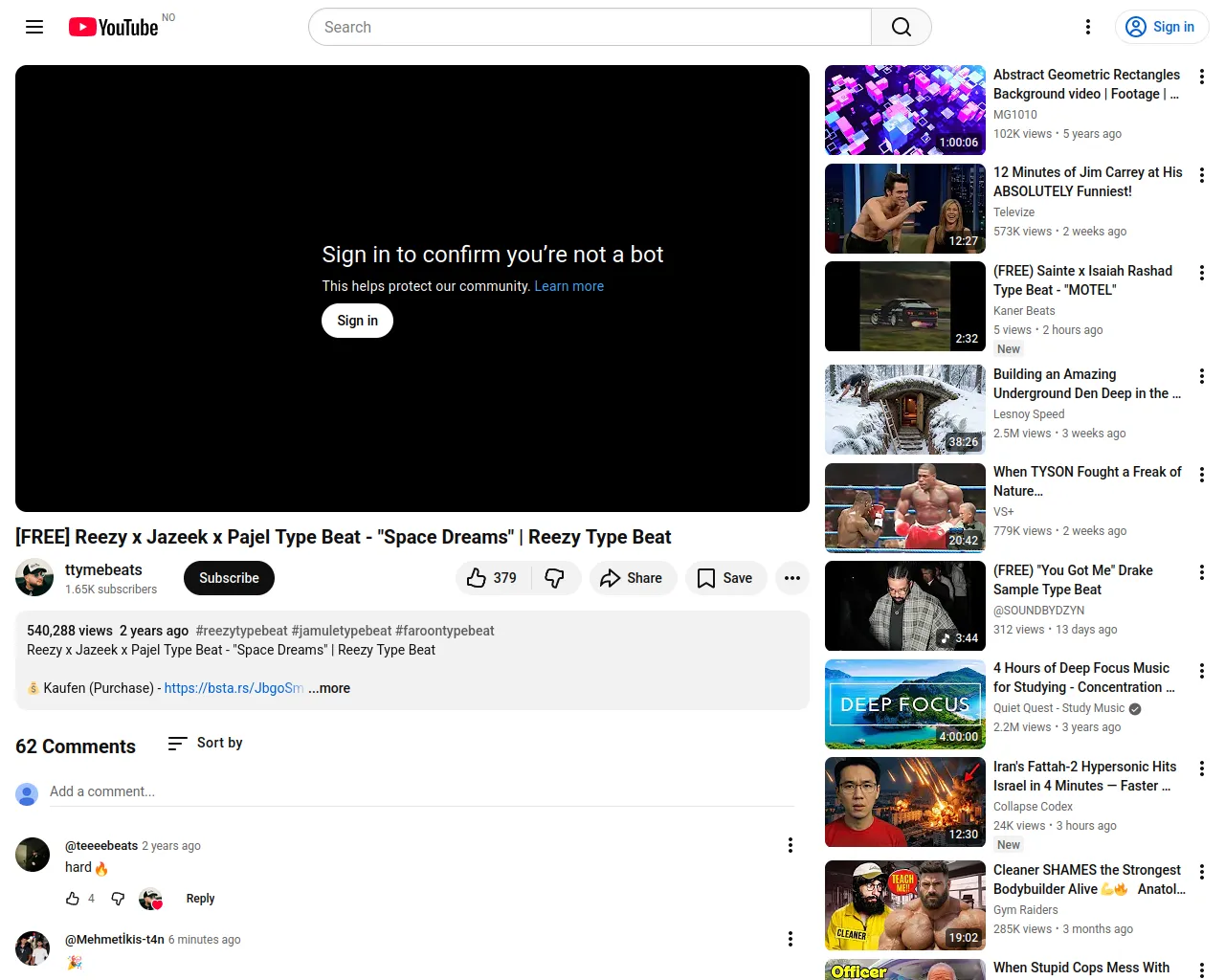This screenshot has width=1225, height=980.
Task: Open more actions ellipsis below video
Action: [x=792, y=578]
